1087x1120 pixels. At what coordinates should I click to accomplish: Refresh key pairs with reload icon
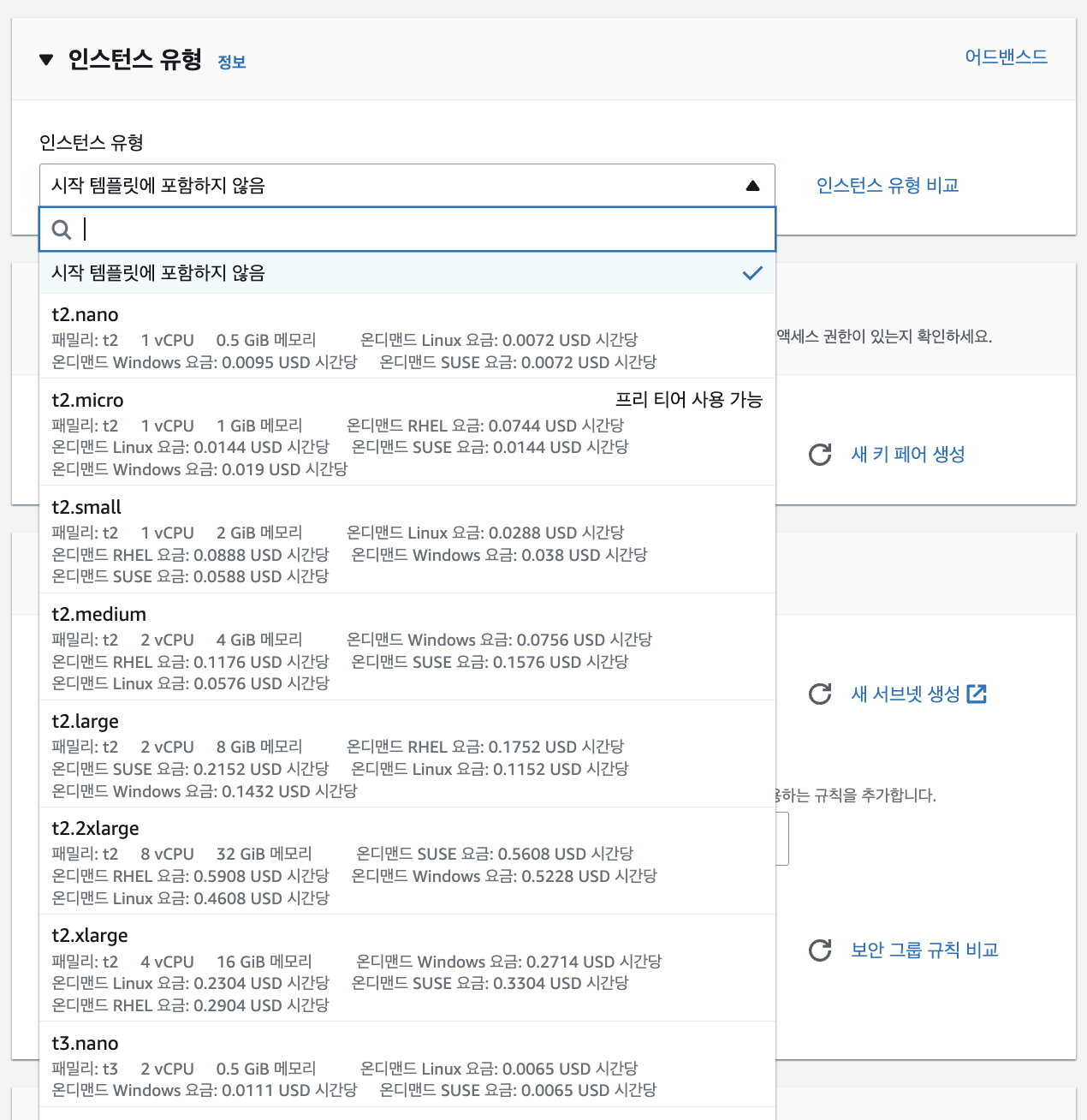point(820,455)
